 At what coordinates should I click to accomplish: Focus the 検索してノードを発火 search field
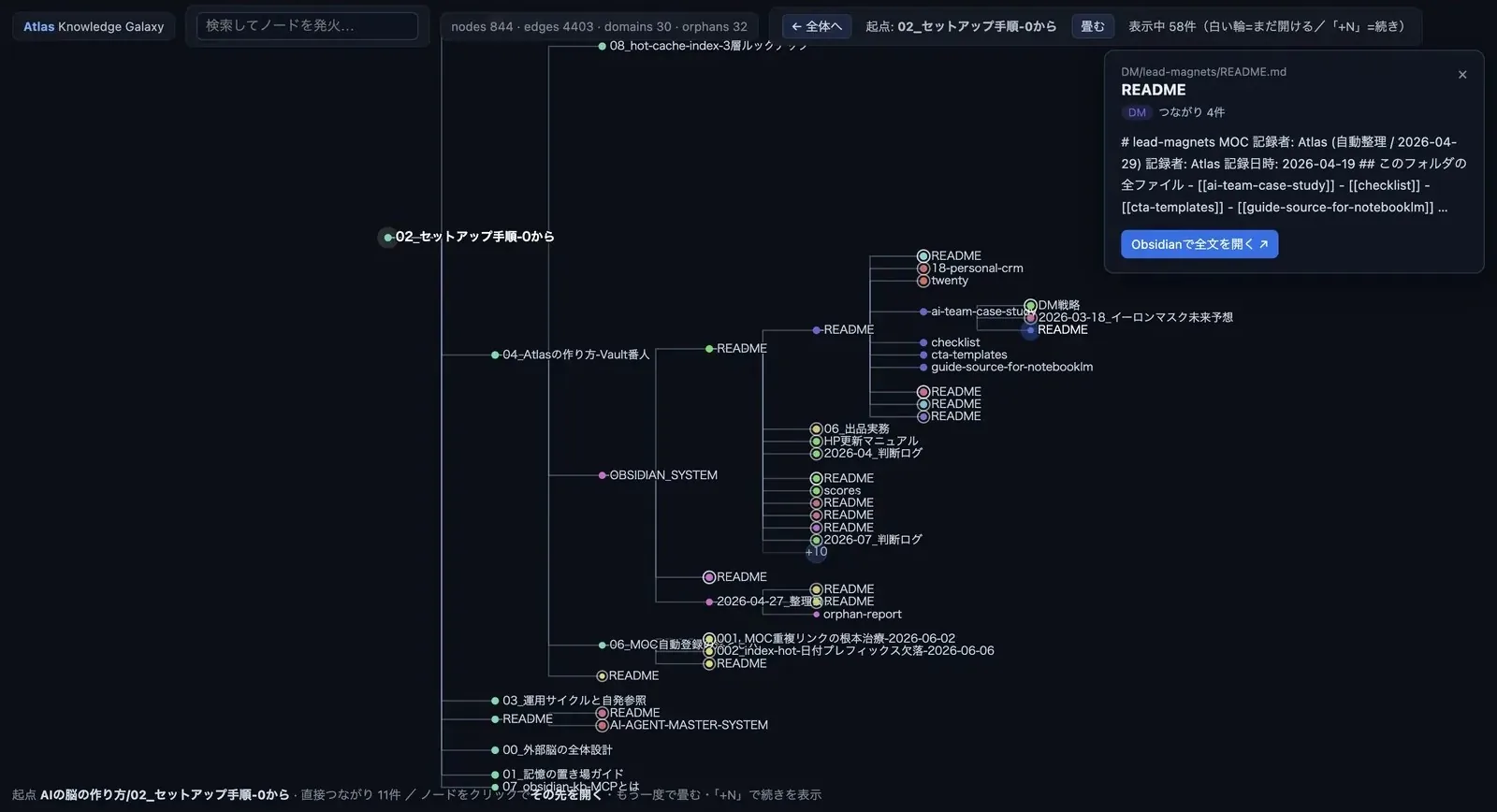[x=307, y=26]
